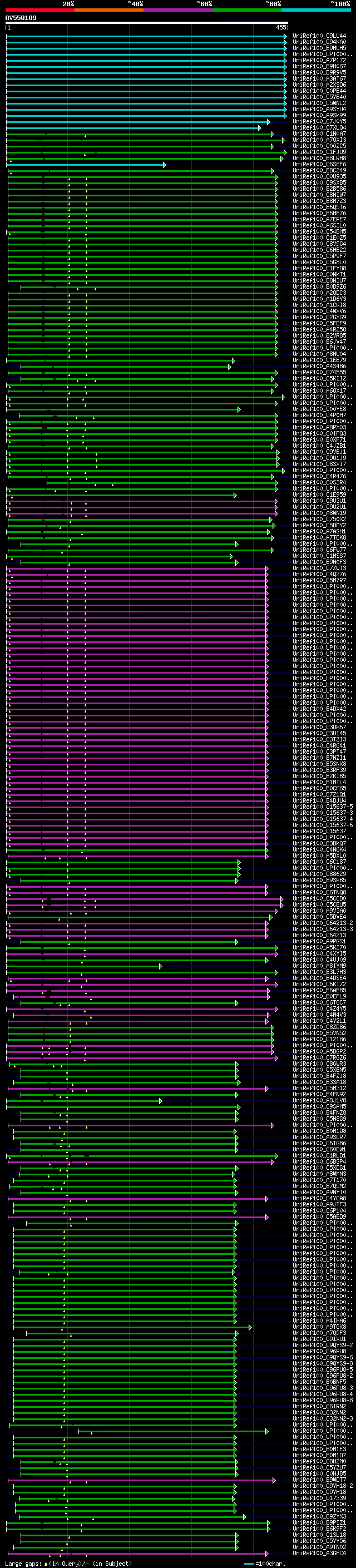Click the green ~80% identity legend segment
Screen dimensions: 356x1568
pyautogui.click(x=247, y=10)
